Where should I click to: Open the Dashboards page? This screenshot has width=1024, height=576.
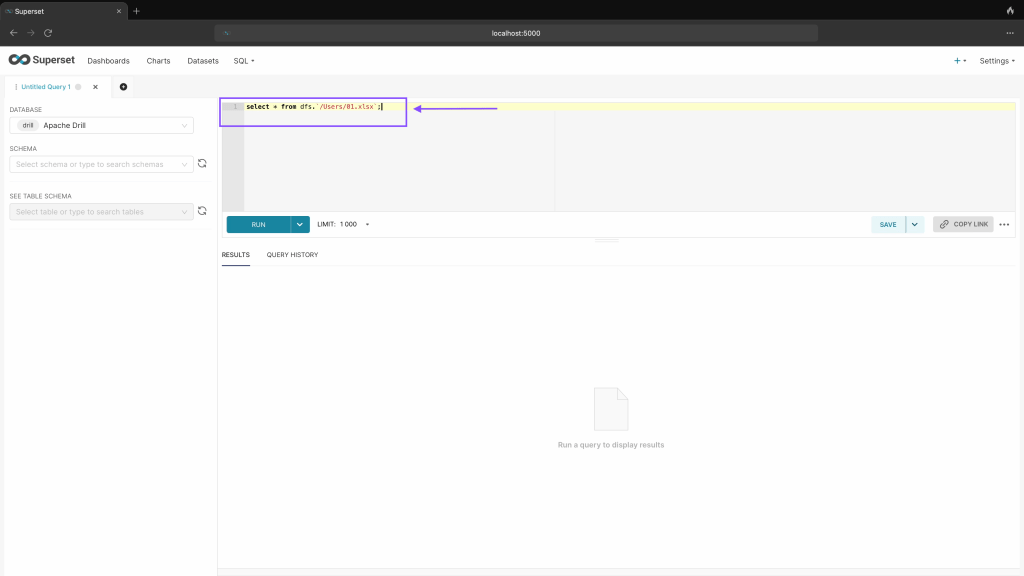coord(108,61)
